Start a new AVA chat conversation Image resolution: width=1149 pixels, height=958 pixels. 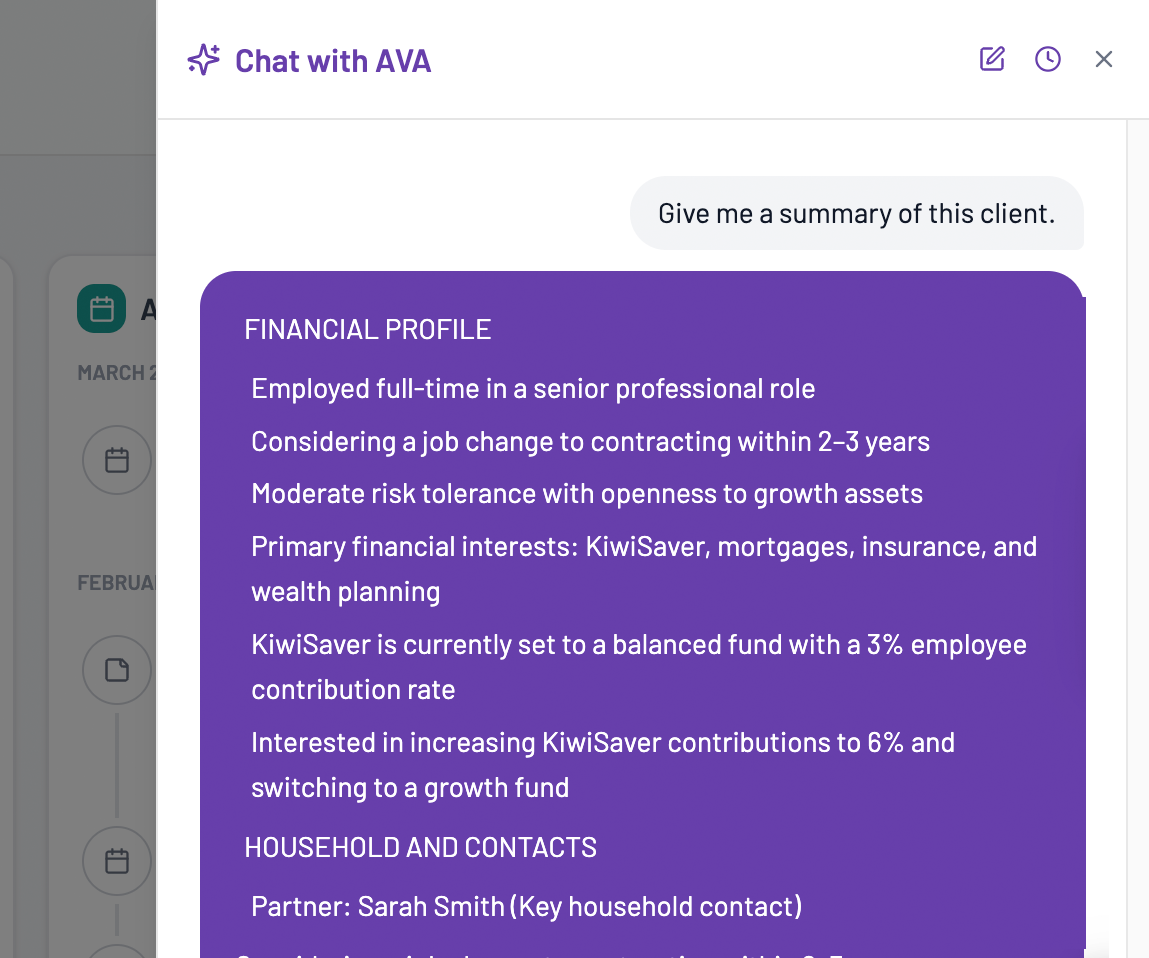point(991,59)
